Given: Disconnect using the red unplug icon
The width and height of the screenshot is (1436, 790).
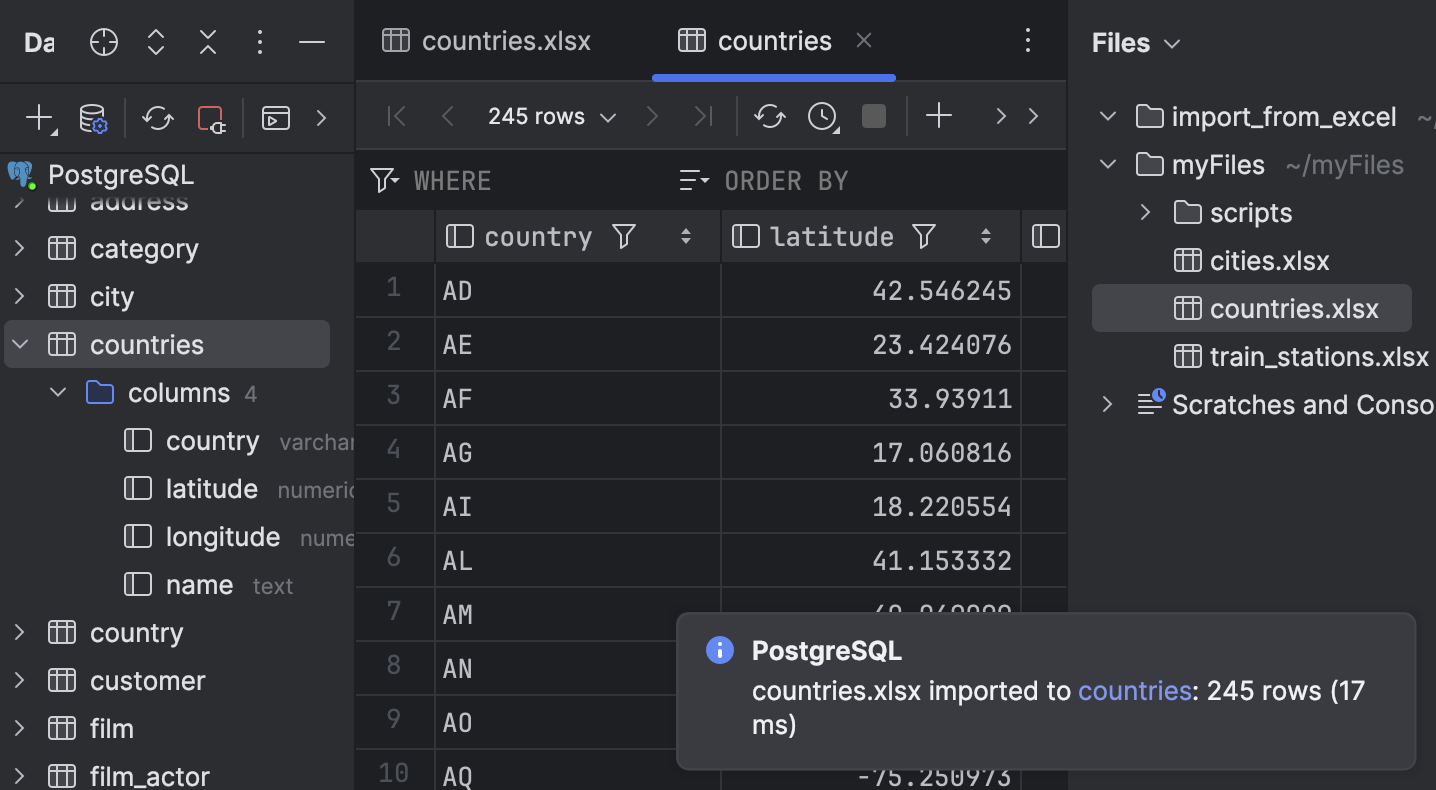Looking at the screenshot, I should coord(210,118).
